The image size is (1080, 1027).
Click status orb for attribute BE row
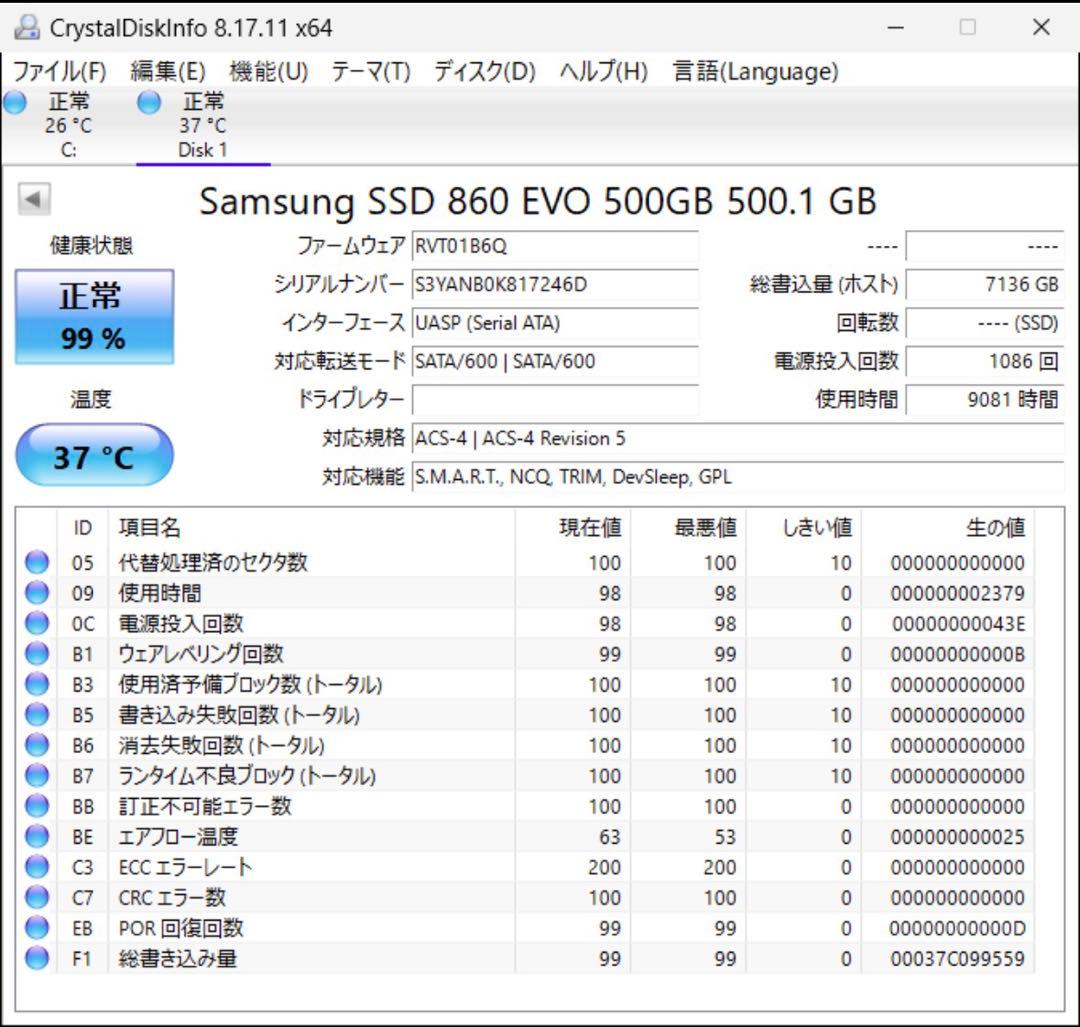click(37, 836)
